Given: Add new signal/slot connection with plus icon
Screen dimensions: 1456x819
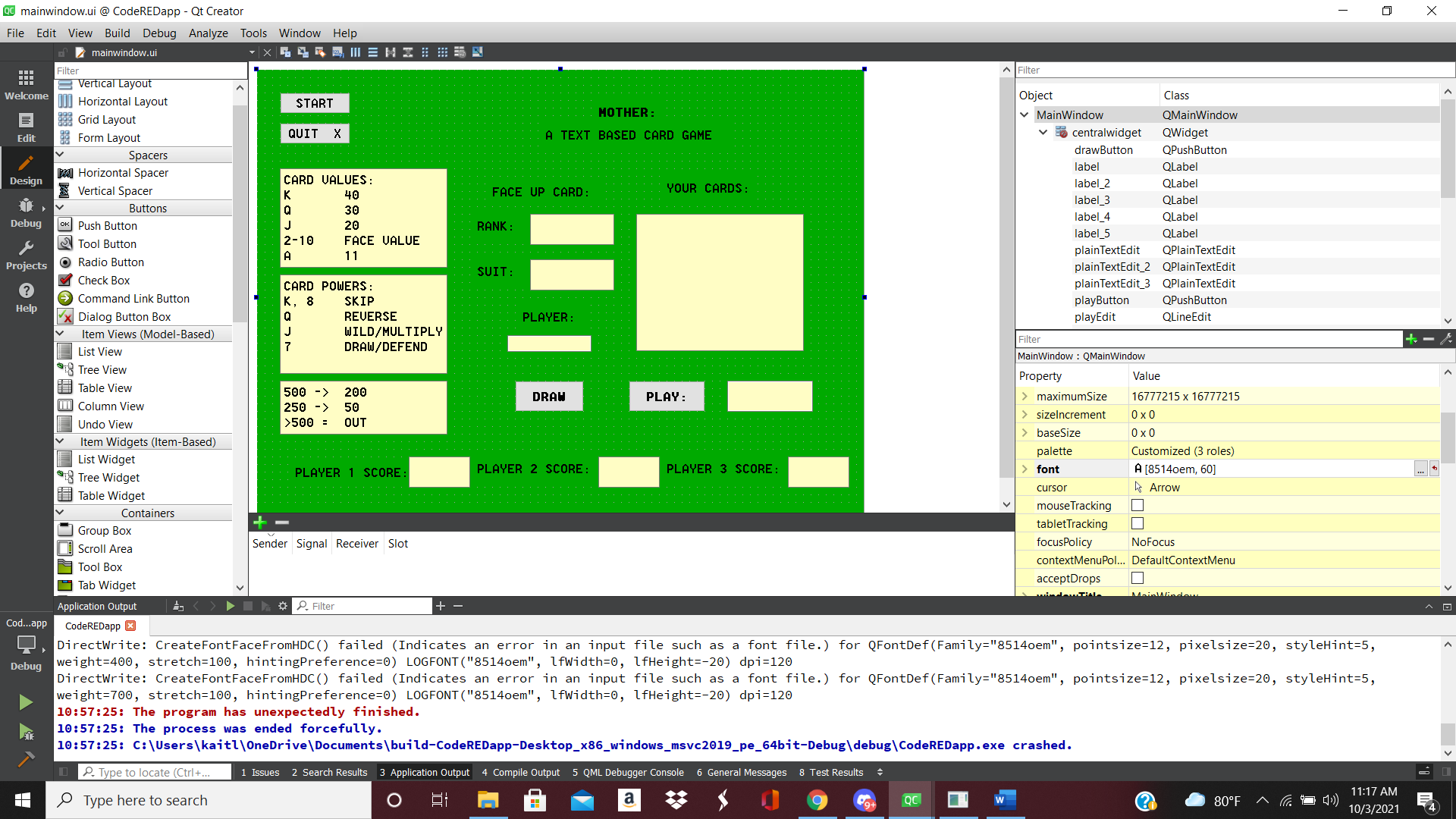Looking at the screenshot, I should click(260, 522).
